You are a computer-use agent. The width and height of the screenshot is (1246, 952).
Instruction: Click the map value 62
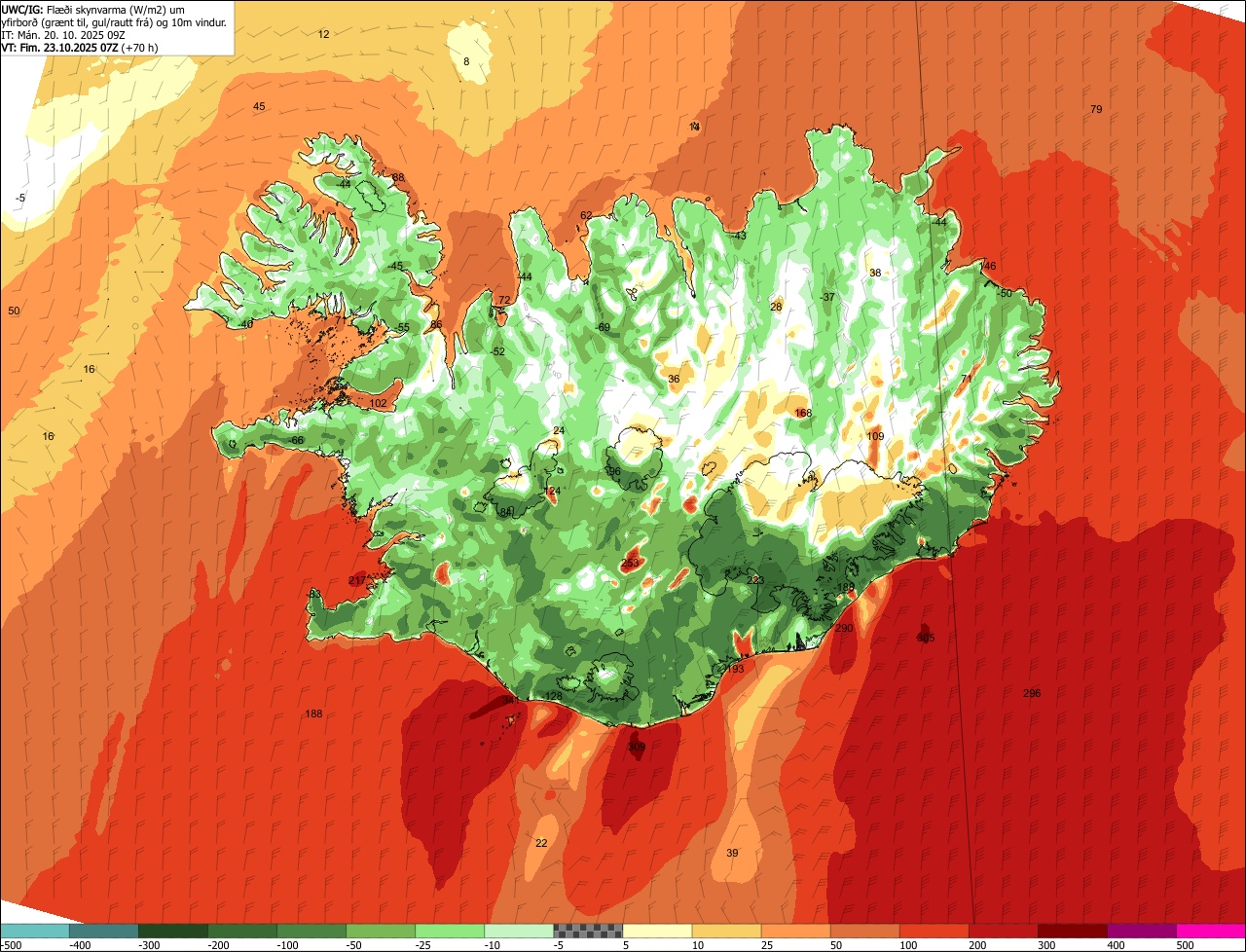(x=586, y=215)
